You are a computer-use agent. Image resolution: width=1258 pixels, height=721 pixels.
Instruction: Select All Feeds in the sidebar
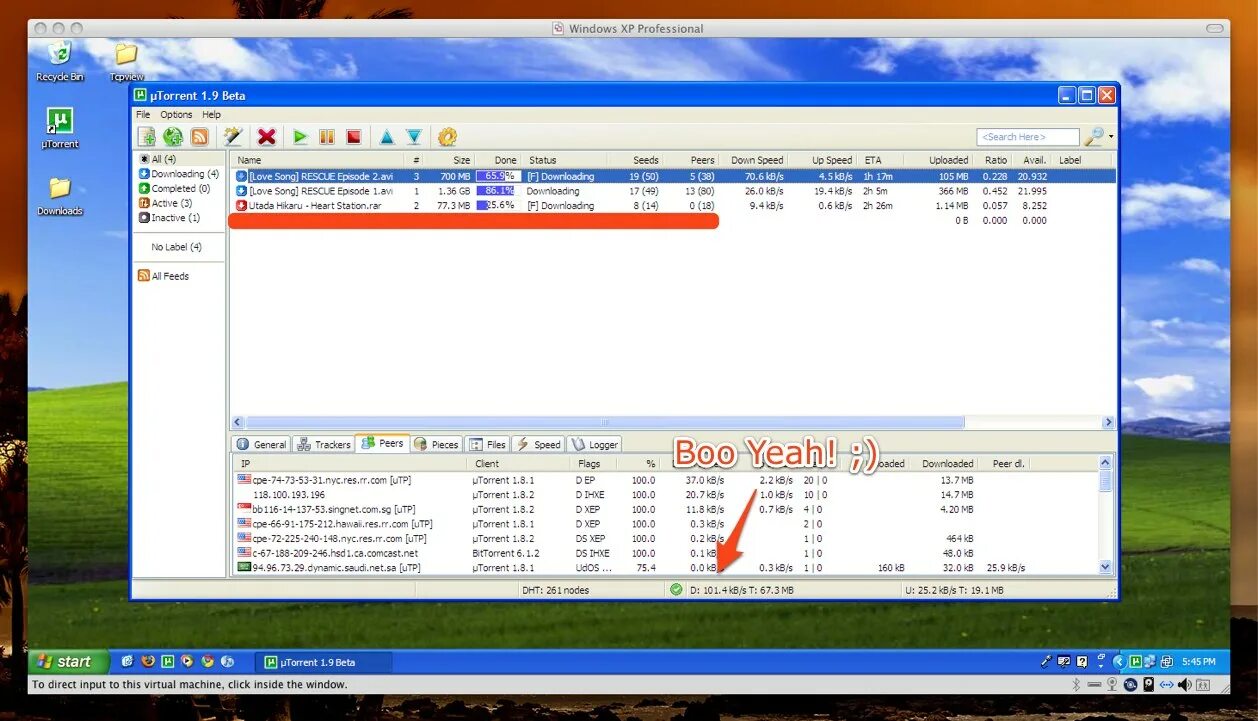click(x=163, y=276)
